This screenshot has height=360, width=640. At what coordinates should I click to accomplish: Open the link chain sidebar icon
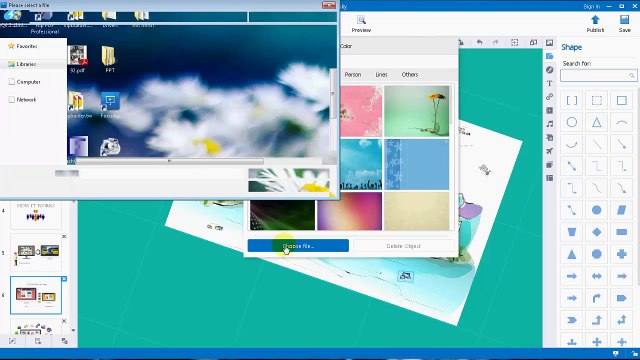pos(550,97)
